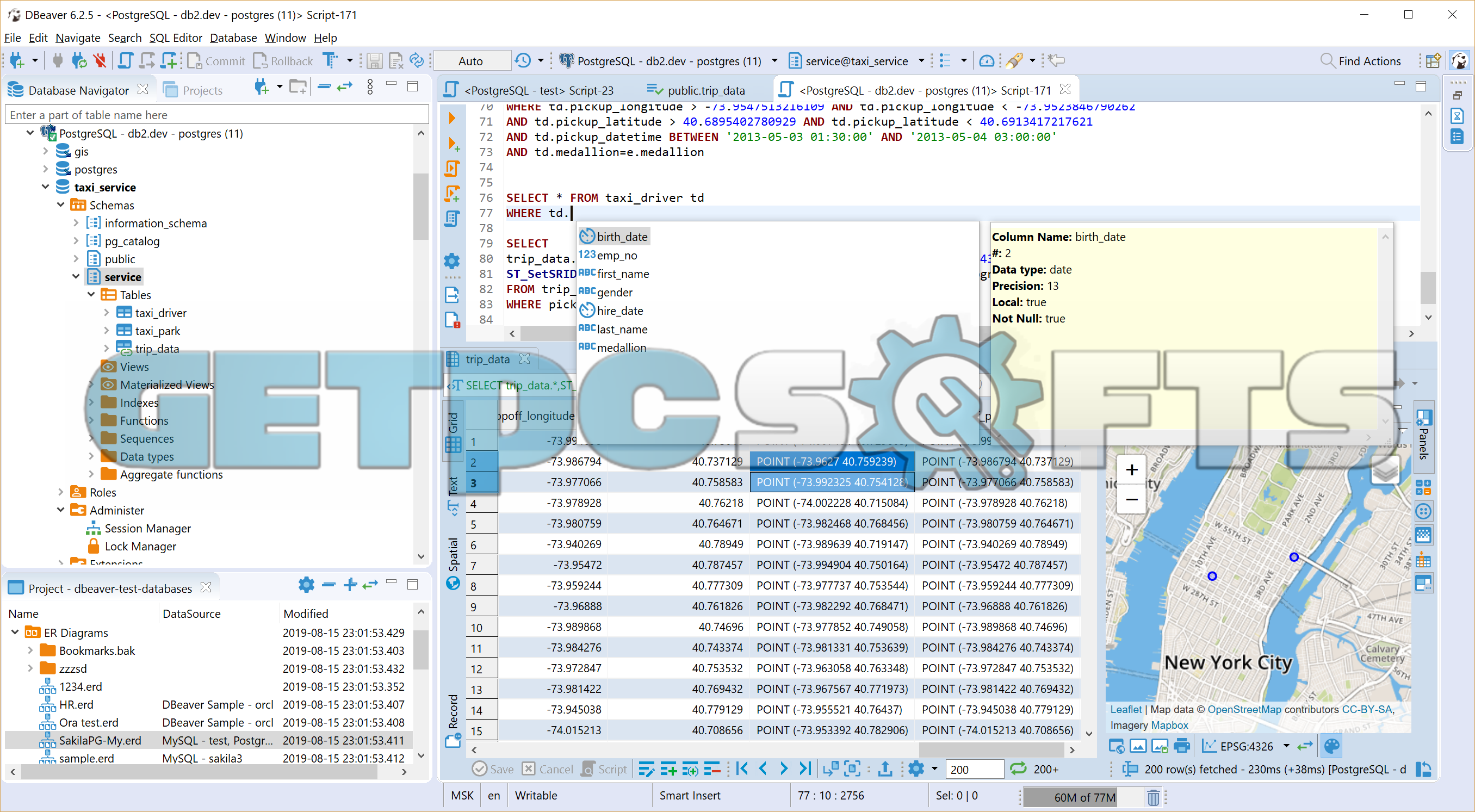
Task: Click the Execute script icon in editor sidebar
Action: (x=452, y=169)
